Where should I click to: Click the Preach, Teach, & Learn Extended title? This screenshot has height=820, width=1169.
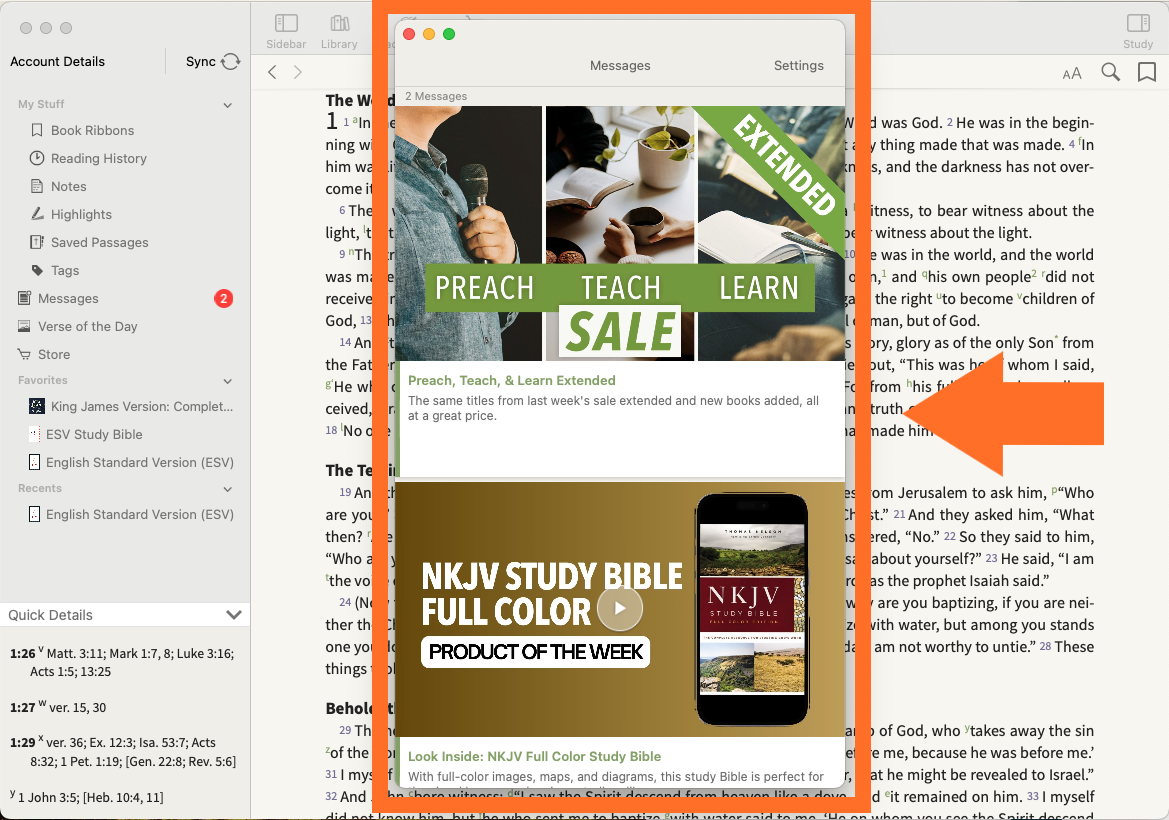pos(511,380)
